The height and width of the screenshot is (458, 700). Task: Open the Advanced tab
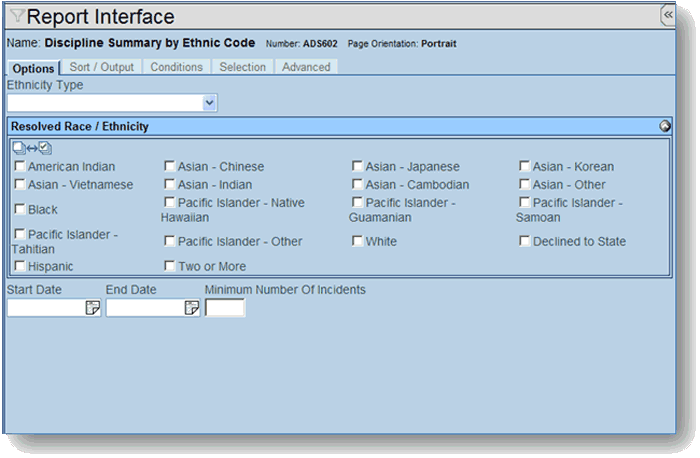tap(306, 67)
